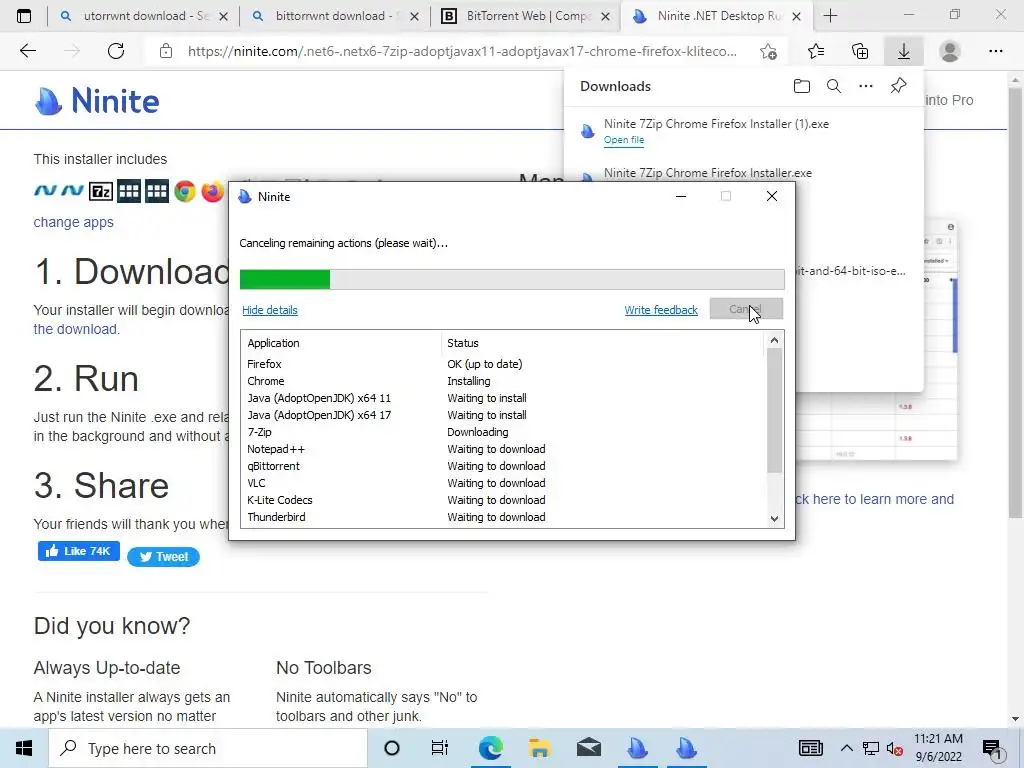This screenshot has width=1024, height=768.
Task: Click Write feedback link
Action: pyautogui.click(x=661, y=310)
